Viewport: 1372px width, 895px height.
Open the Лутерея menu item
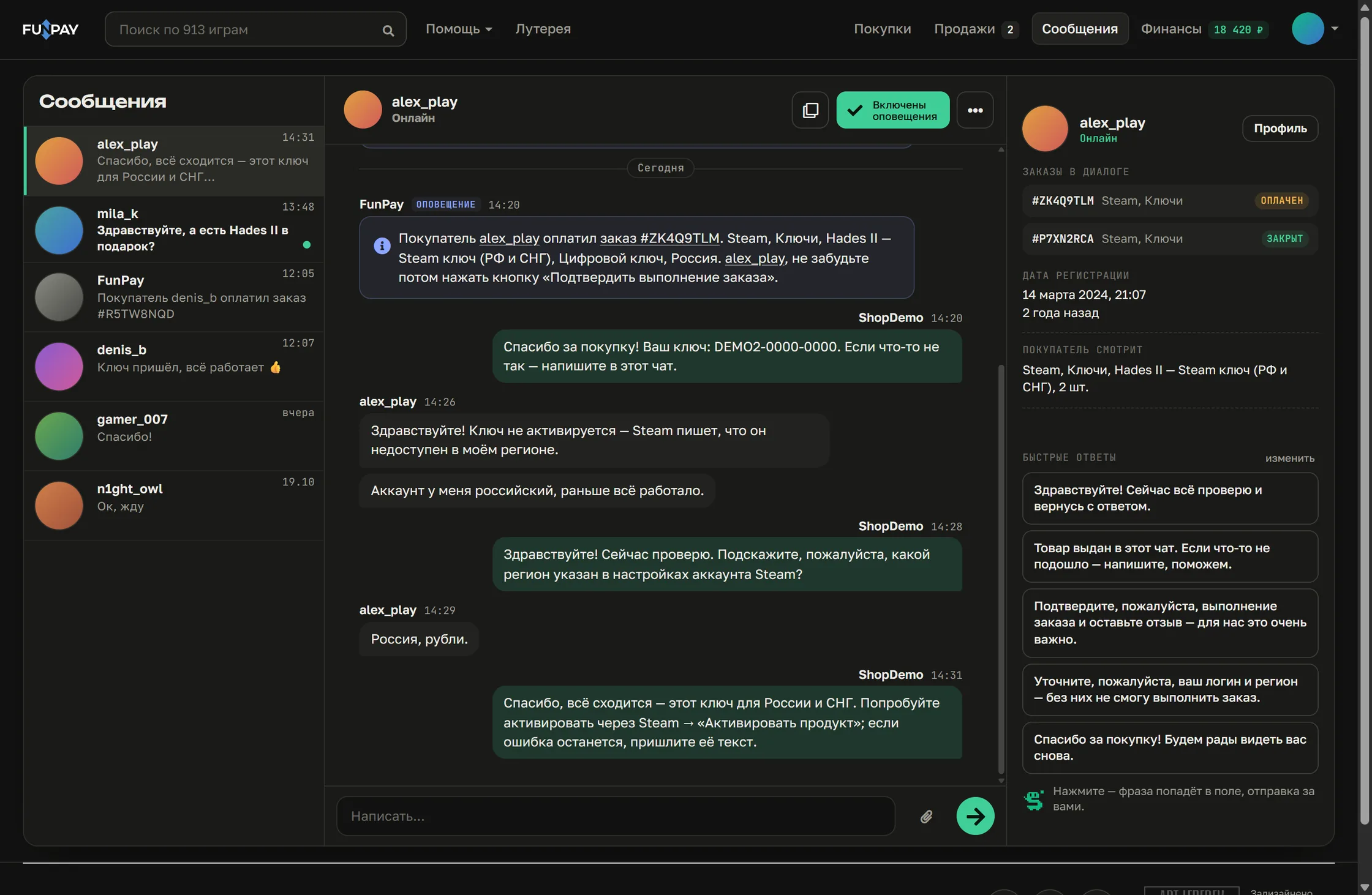tap(543, 29)
